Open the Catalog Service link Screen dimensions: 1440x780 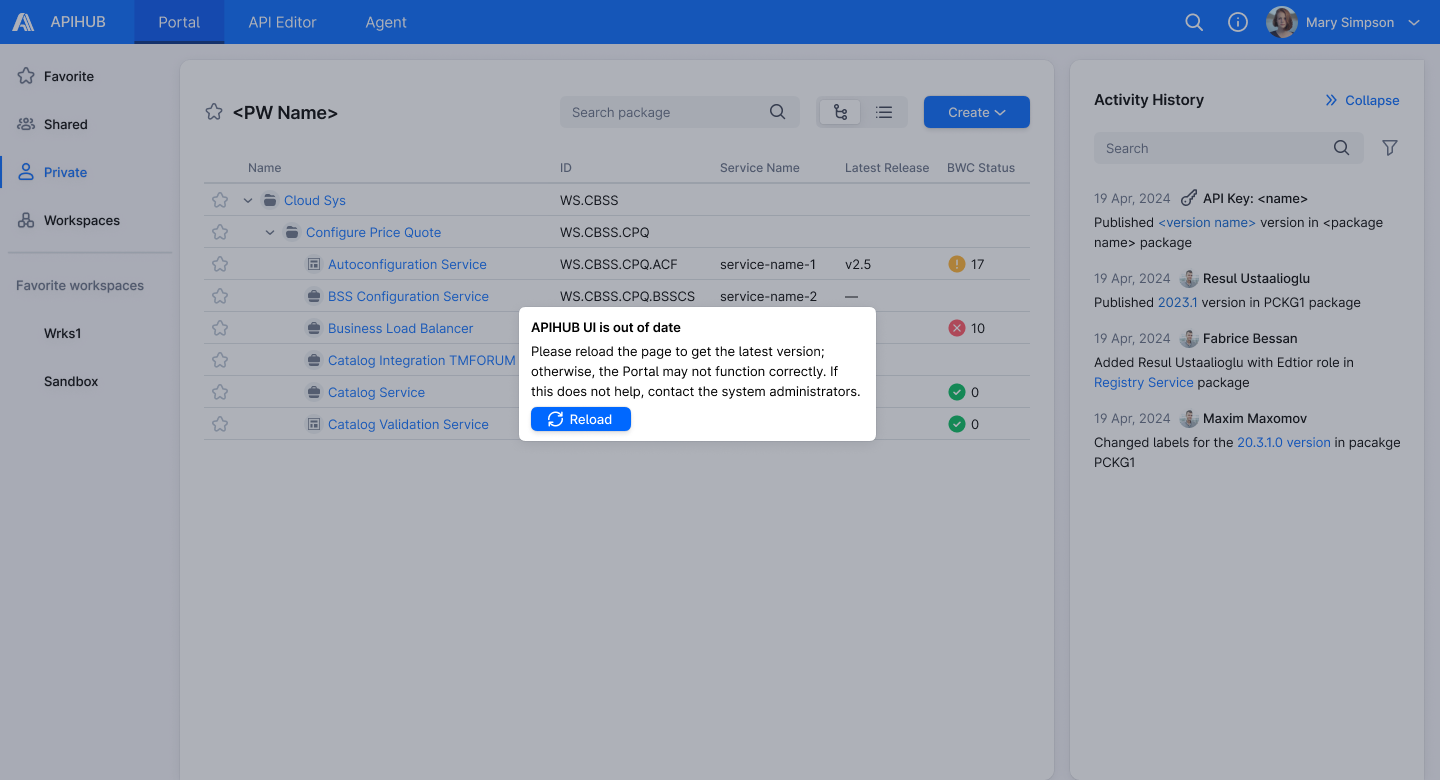(x=376, y=392)
